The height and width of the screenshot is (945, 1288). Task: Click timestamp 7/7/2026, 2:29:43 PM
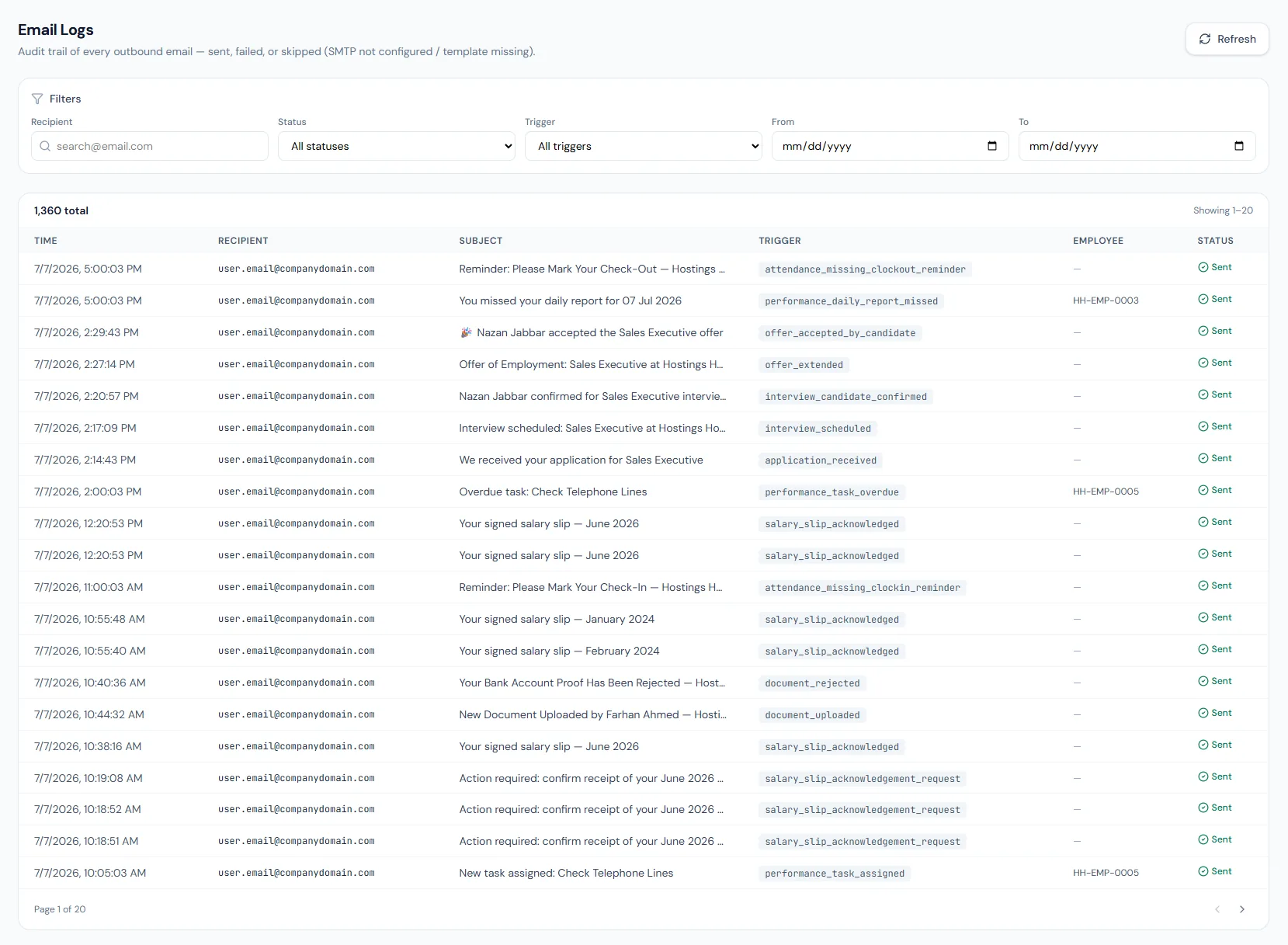point(86,332)
